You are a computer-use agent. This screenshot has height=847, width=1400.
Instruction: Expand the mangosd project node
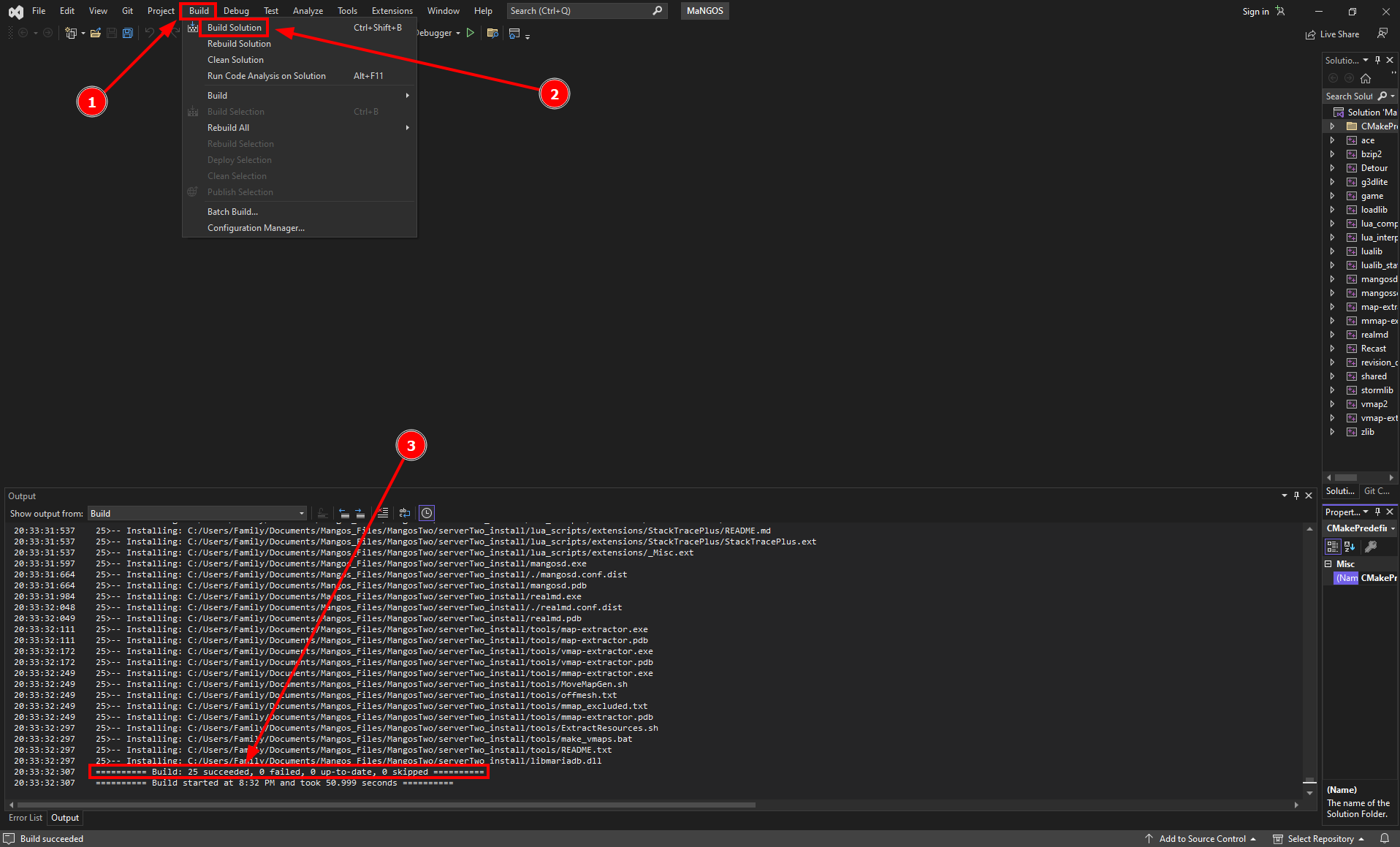coord(1332,279)
